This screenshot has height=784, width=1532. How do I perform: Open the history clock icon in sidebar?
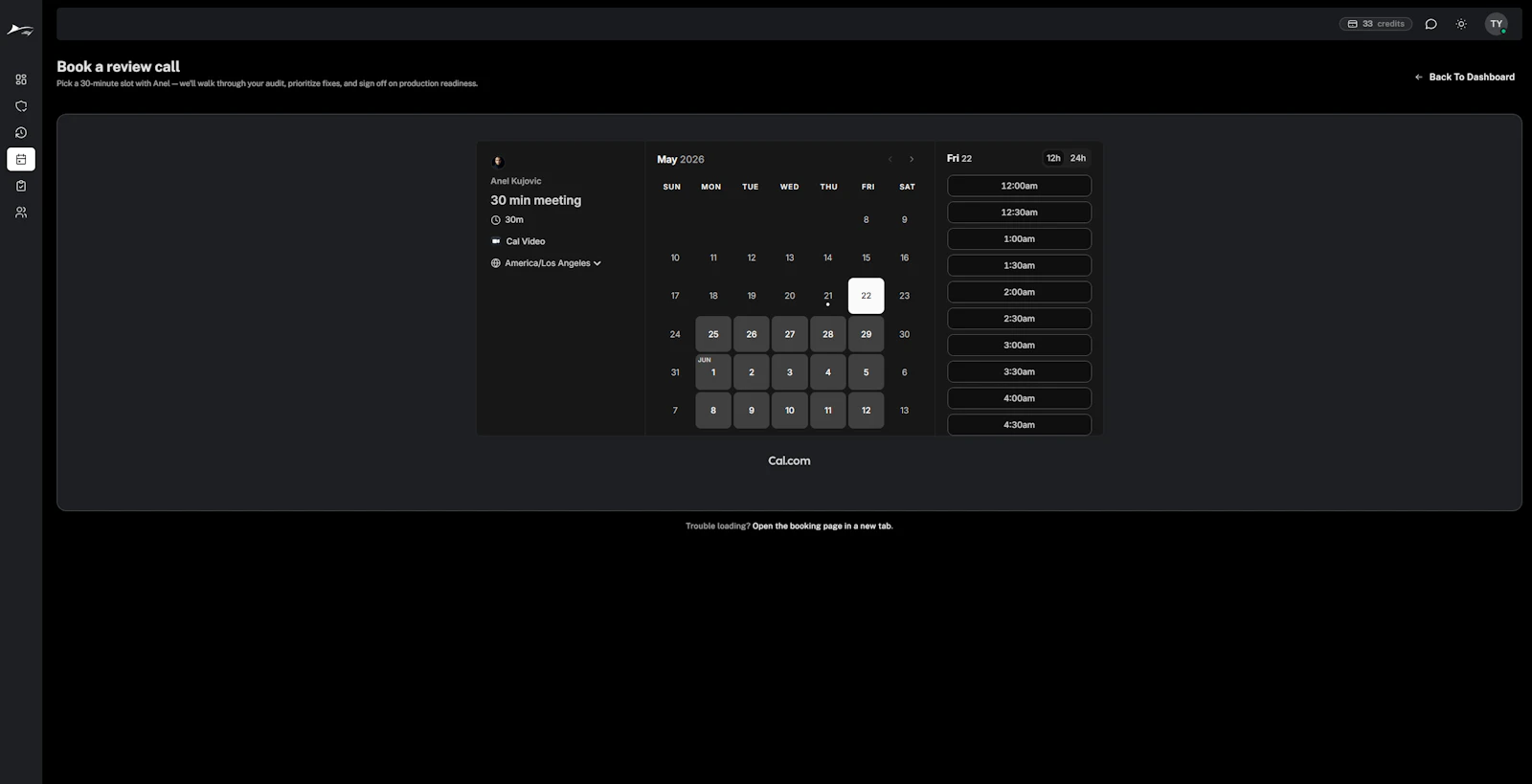pyautogui.click(x=21, y=133)
